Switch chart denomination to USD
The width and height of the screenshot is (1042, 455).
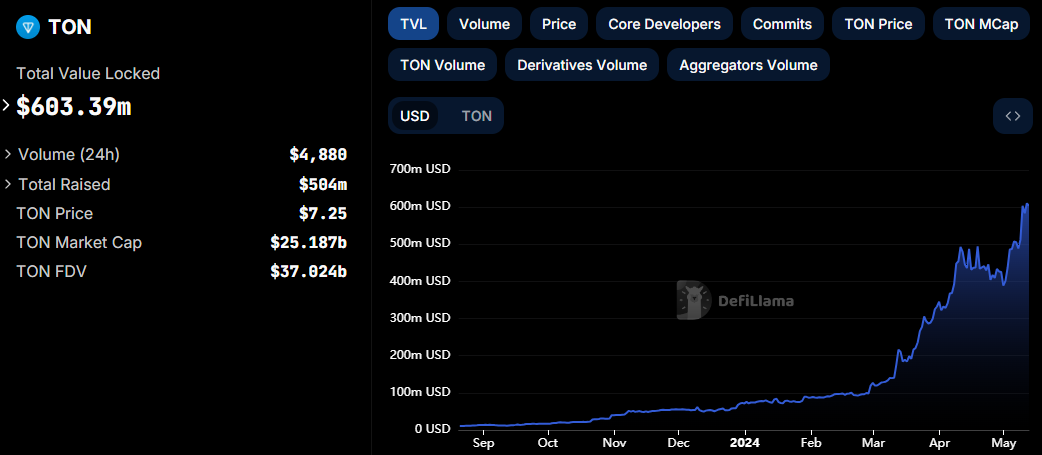[x=415, y=116]
